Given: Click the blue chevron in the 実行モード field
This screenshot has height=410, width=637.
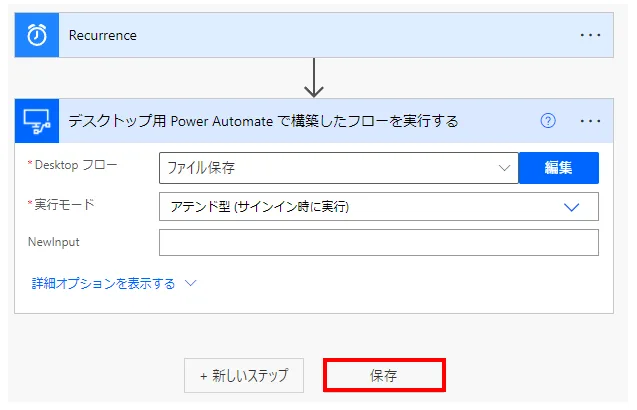Looking at the screenshot, I should (x=572, y=207).
